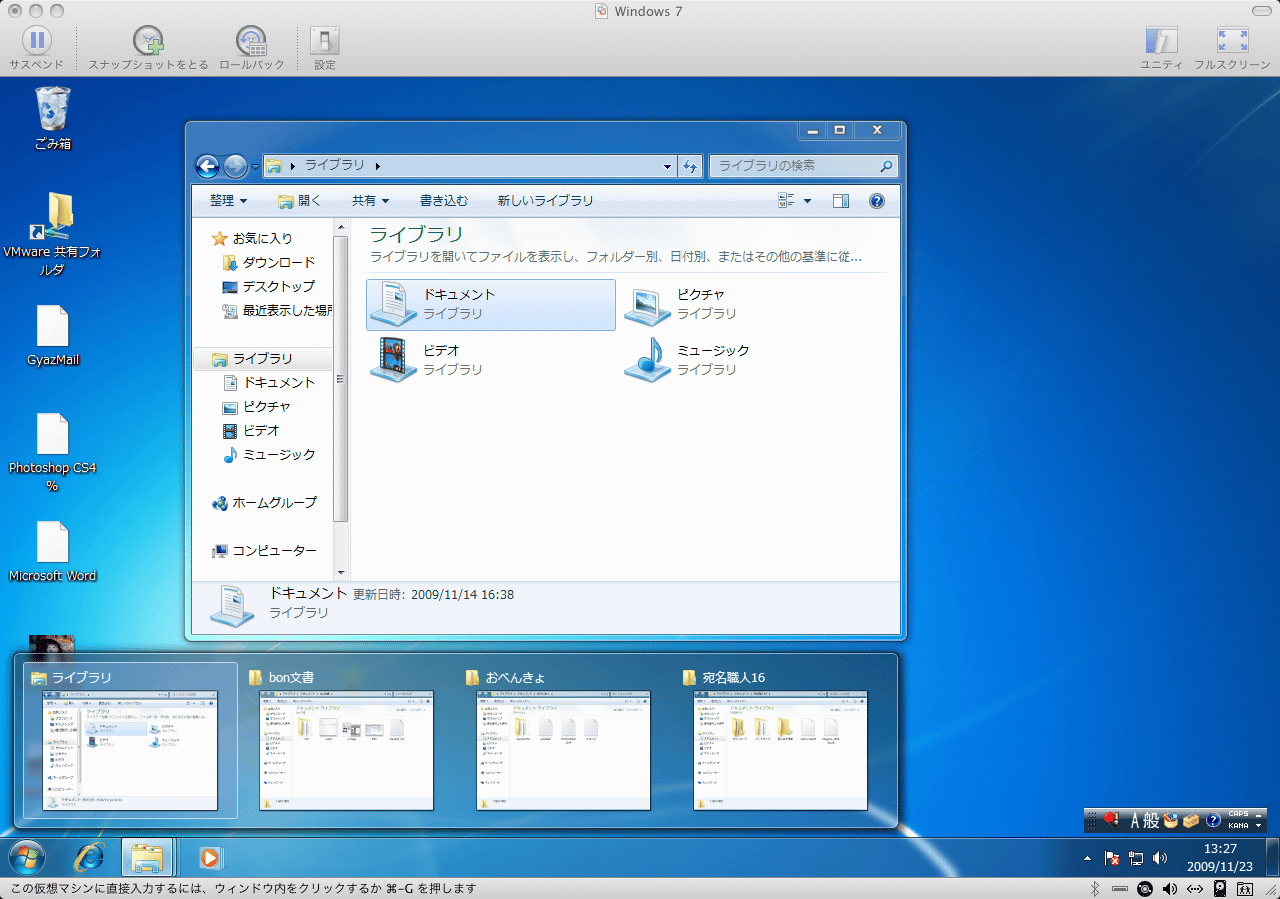
Task: Click the network tray icon
Action: tap(1136, 858)
